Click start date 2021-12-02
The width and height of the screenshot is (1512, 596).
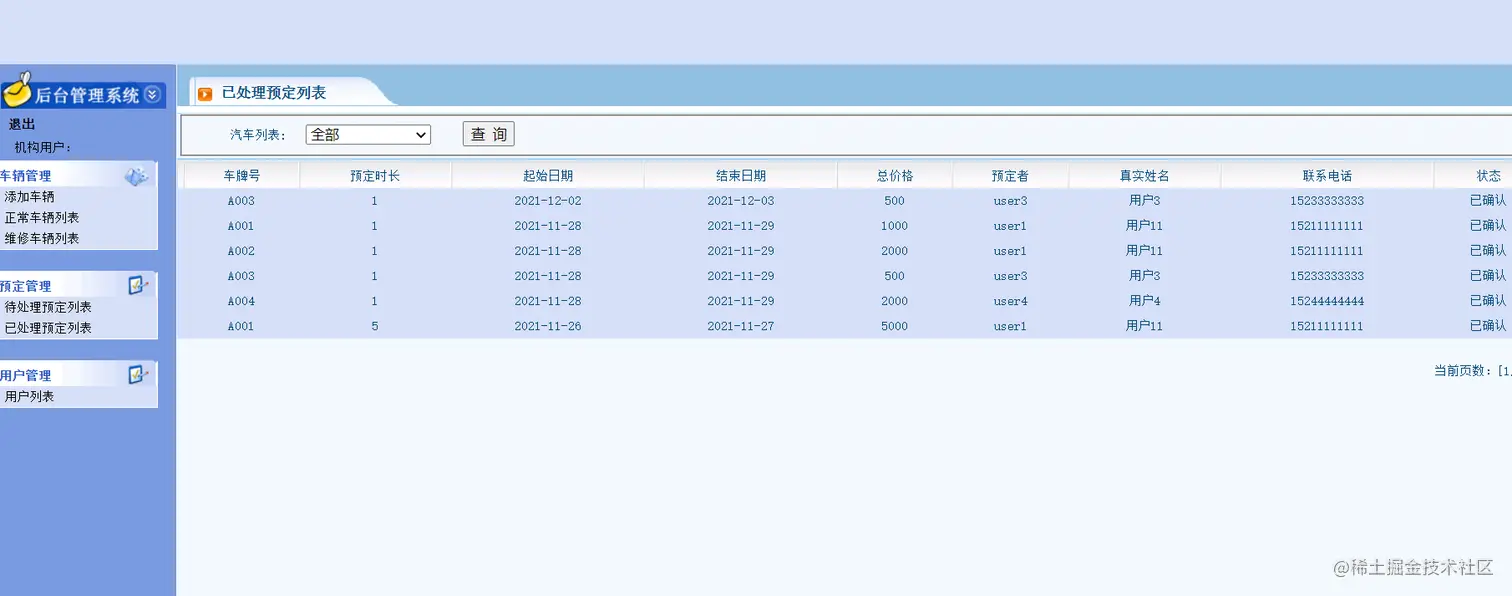pyautogui.click(x=548, y=201)
